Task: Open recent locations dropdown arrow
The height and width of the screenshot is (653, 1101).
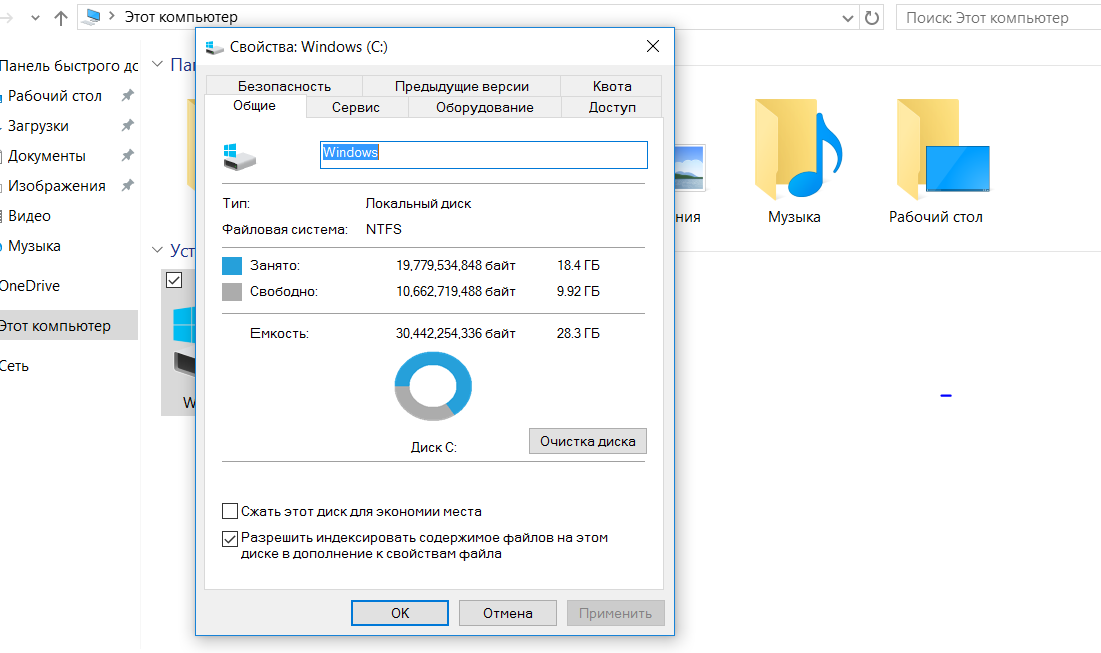Action: point(36,18)
